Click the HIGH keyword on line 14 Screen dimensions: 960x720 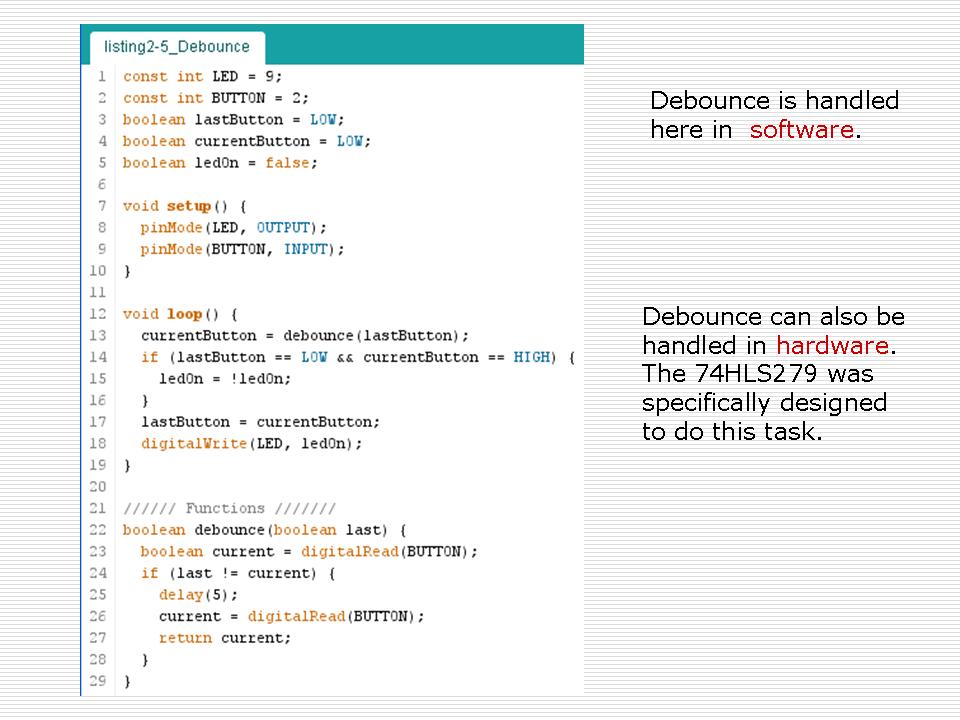coord(531,357)
